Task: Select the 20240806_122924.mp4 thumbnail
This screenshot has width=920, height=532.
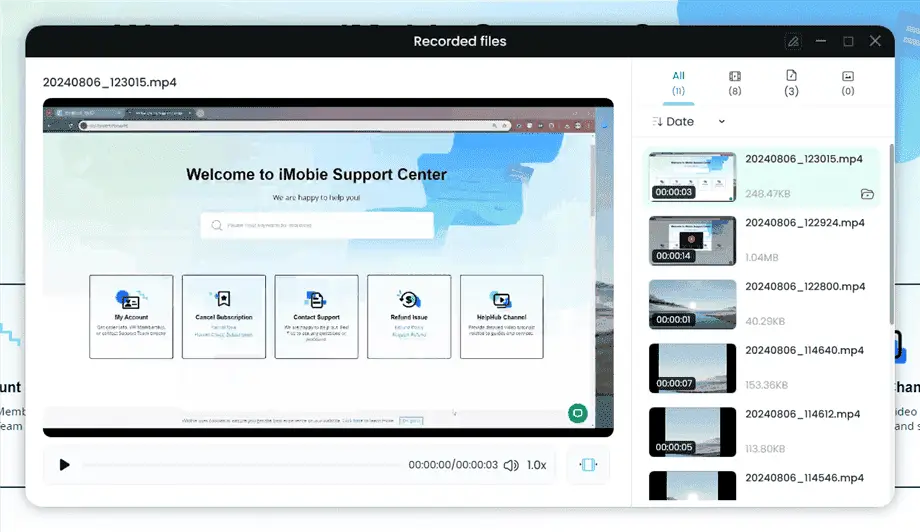Action: click(692, 241)
